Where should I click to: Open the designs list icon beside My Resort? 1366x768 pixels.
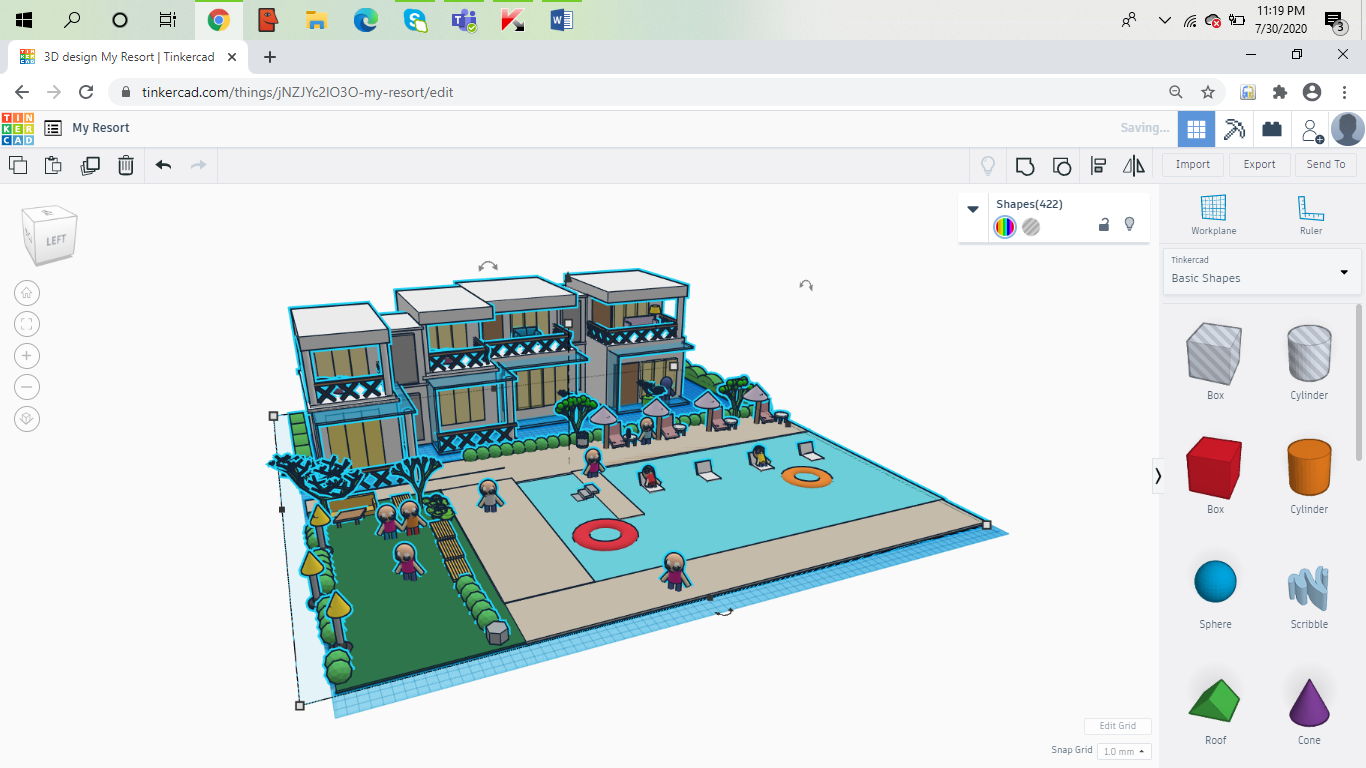click(x=53, y=128)
